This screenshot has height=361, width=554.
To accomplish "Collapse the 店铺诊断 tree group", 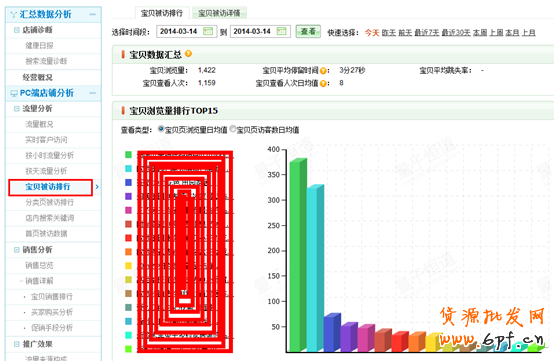I will coord(16,30).
